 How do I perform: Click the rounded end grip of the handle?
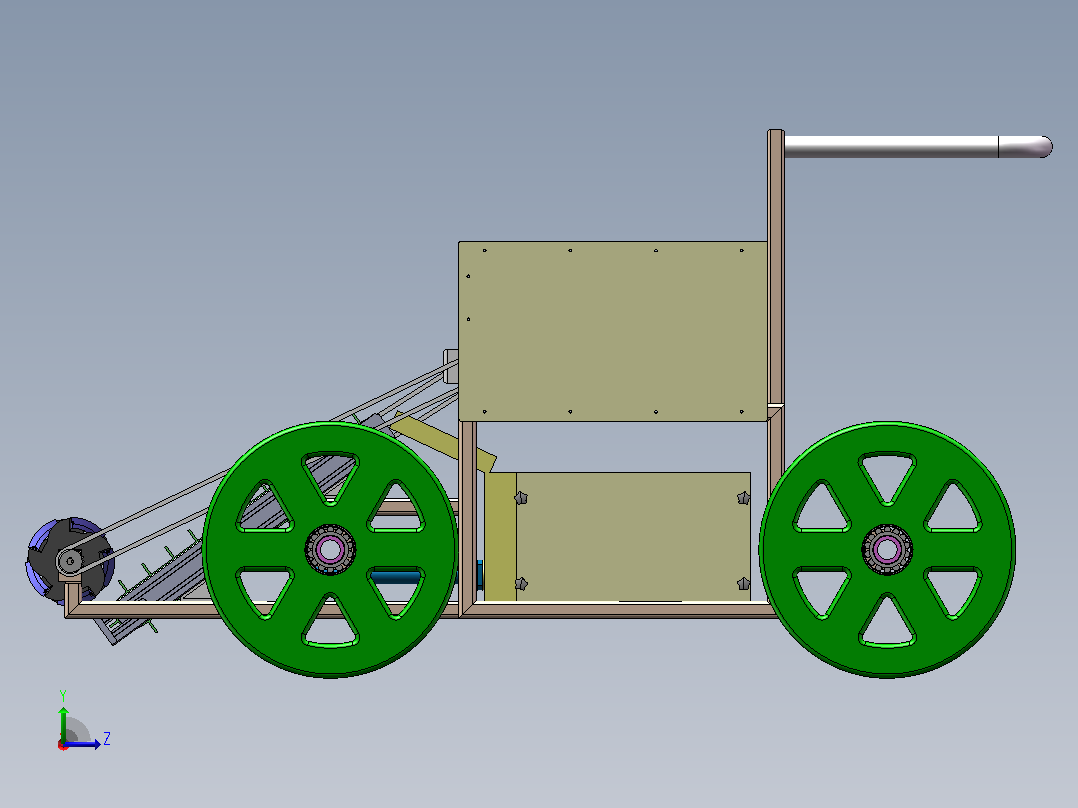(1026, 146)
